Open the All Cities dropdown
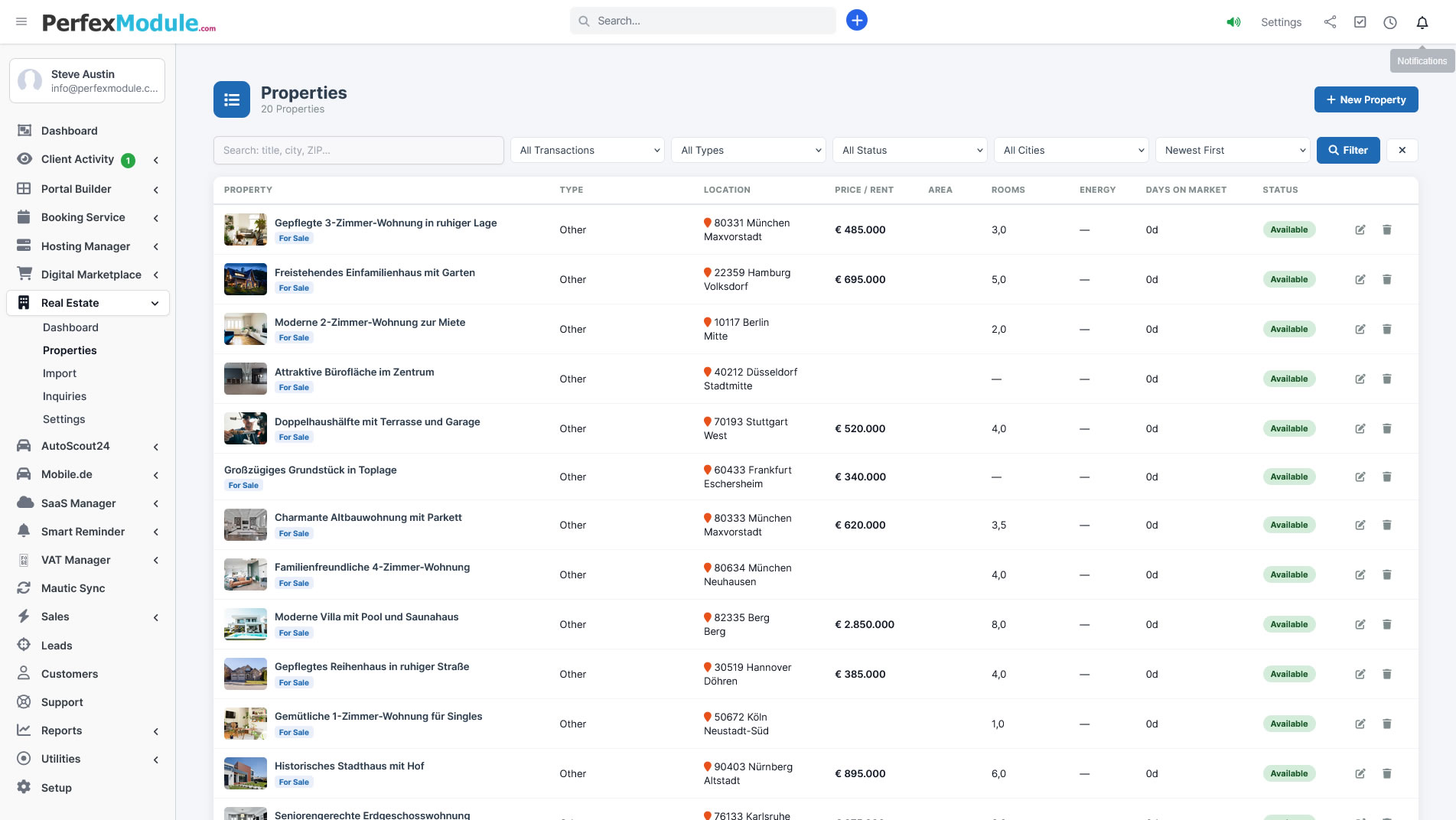 [1071, 151]
